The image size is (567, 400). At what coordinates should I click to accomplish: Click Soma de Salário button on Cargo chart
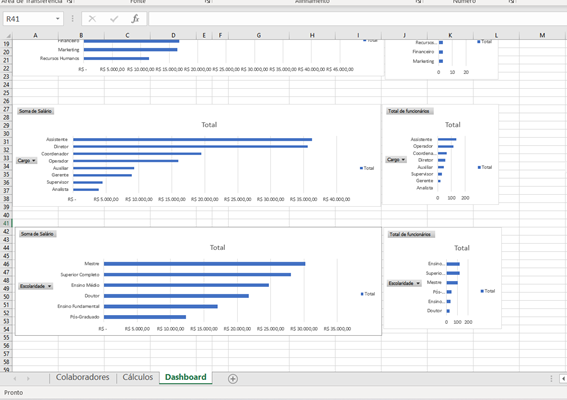35,111
